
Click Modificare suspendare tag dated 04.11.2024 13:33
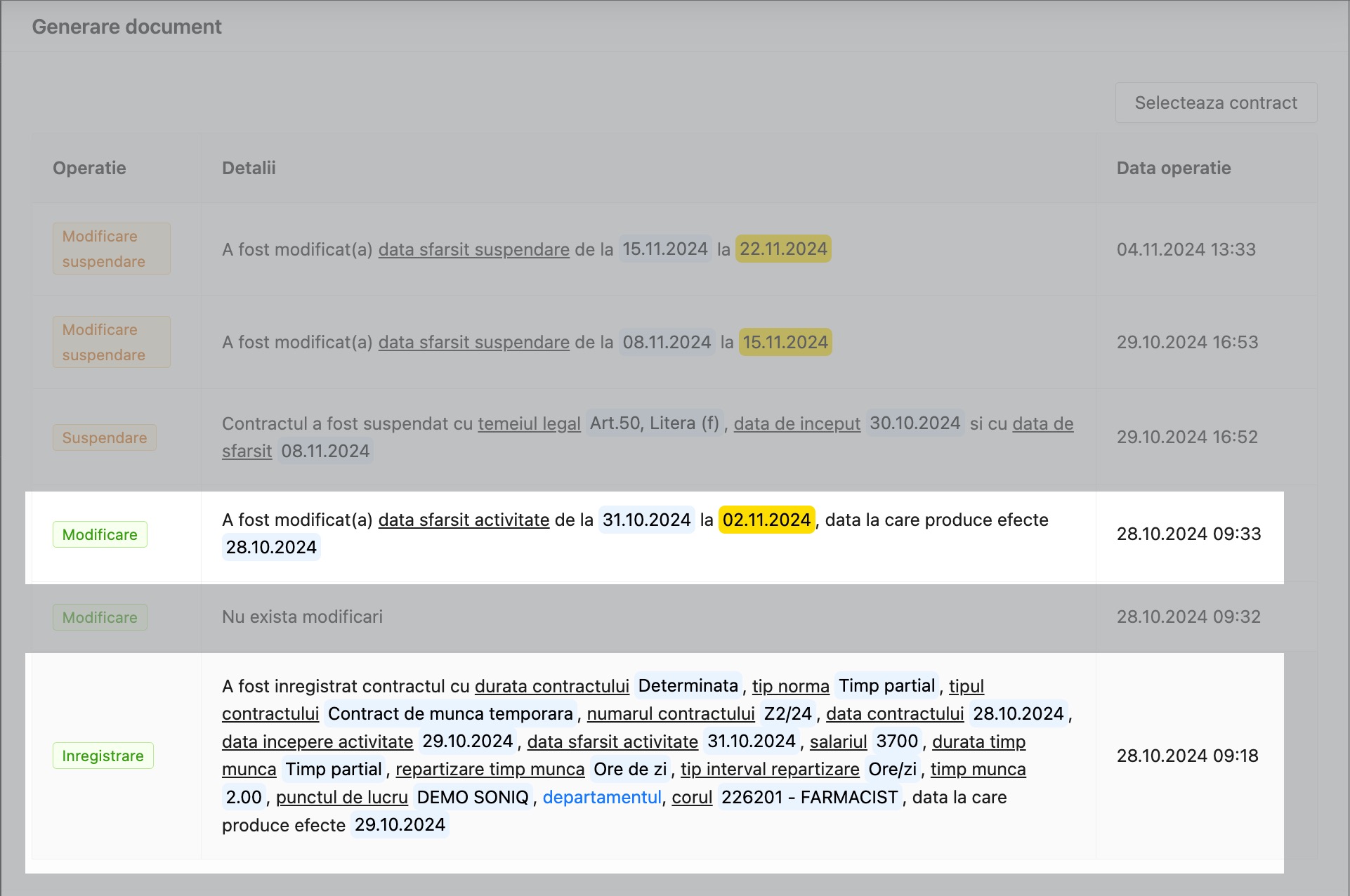tap(111, 249)
